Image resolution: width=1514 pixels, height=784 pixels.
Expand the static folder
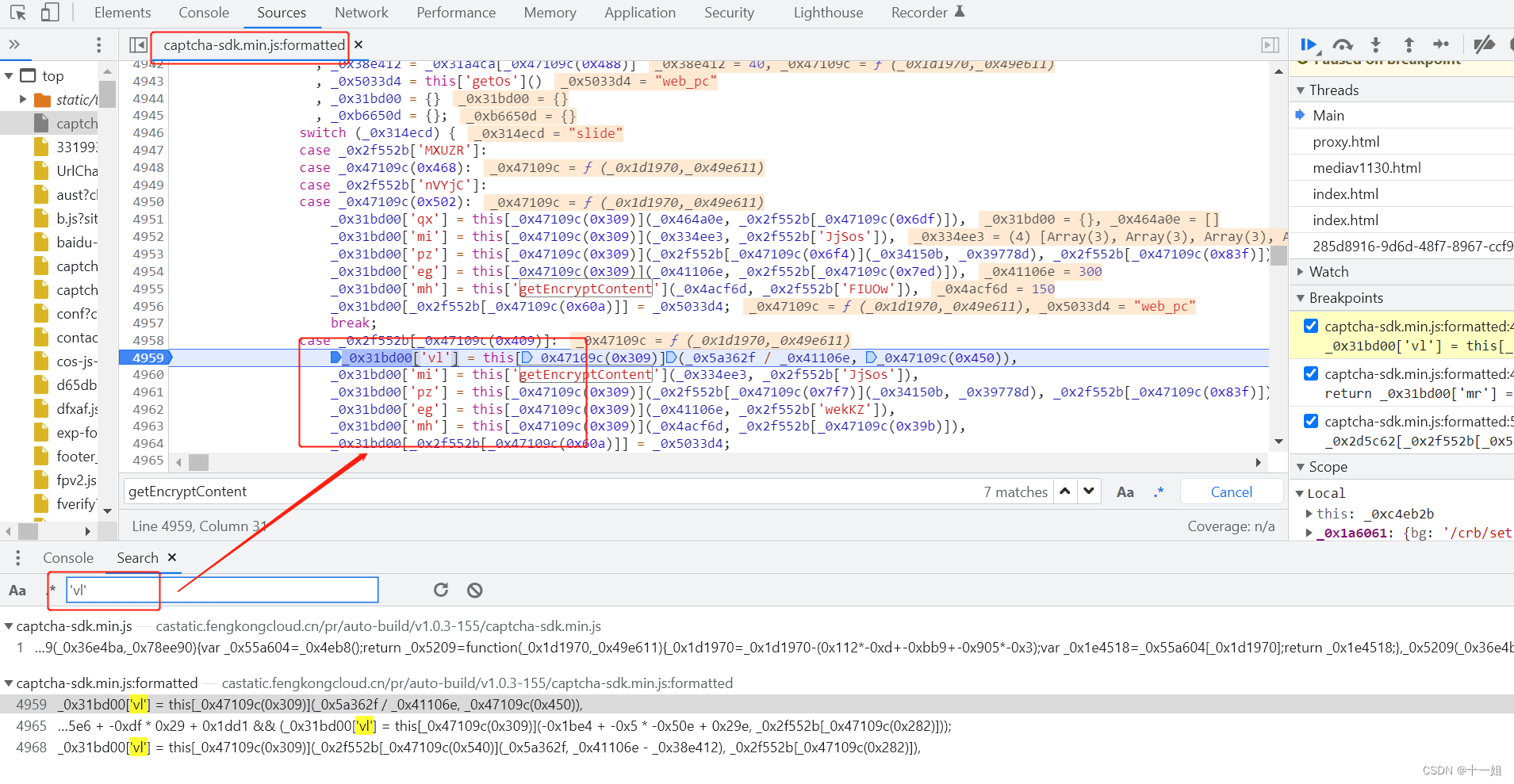point(23,100)
